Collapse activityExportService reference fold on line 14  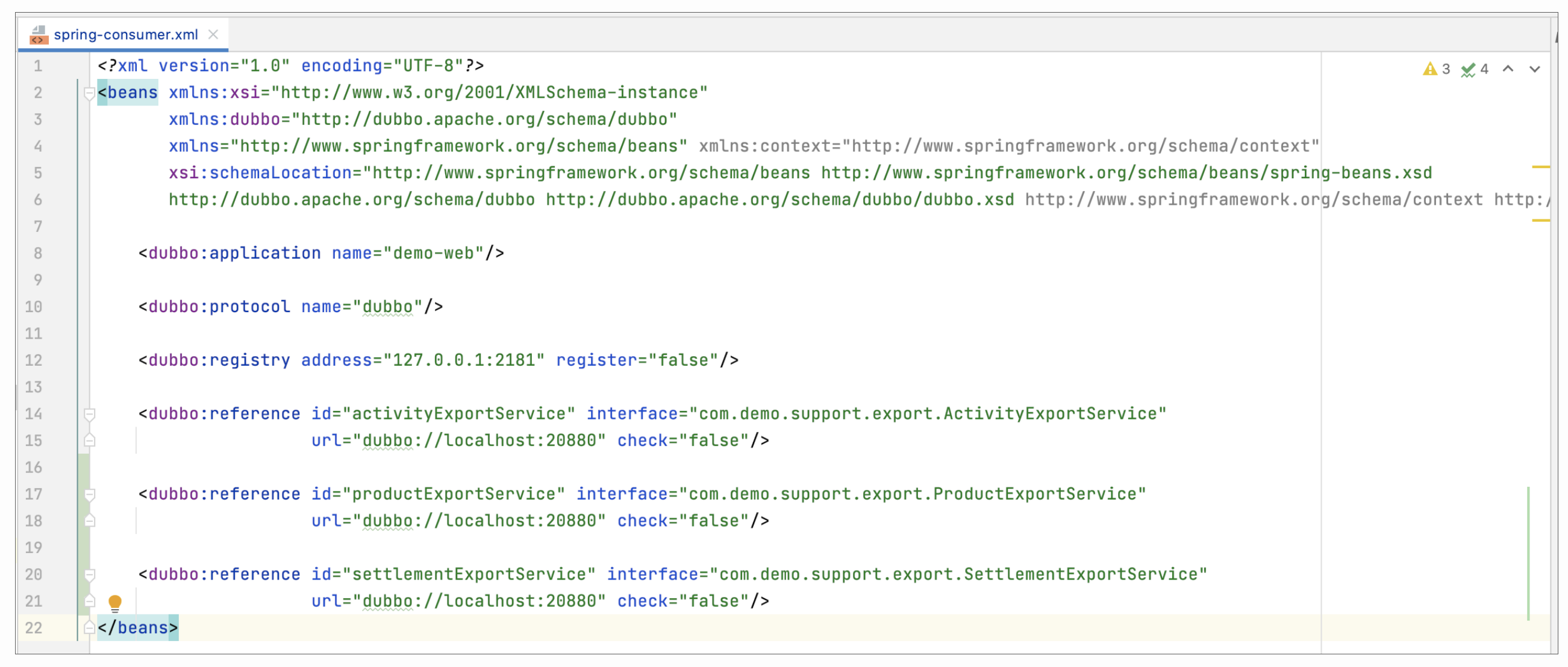click(90, 415)
